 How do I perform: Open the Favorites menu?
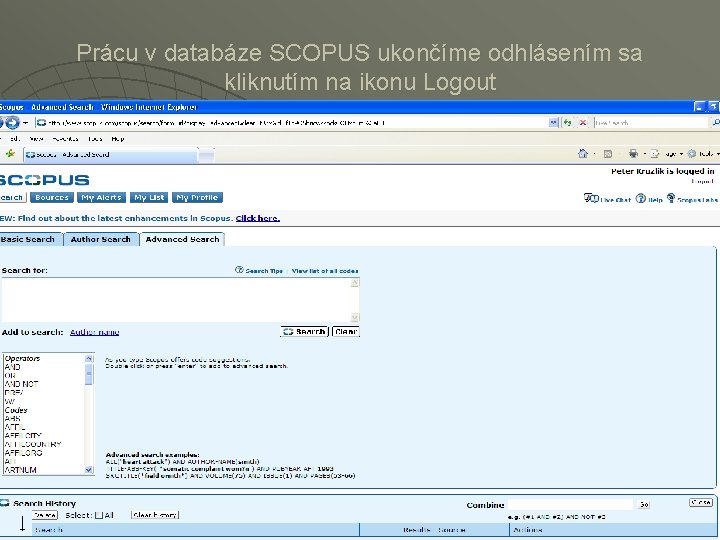tap(65, 139)
